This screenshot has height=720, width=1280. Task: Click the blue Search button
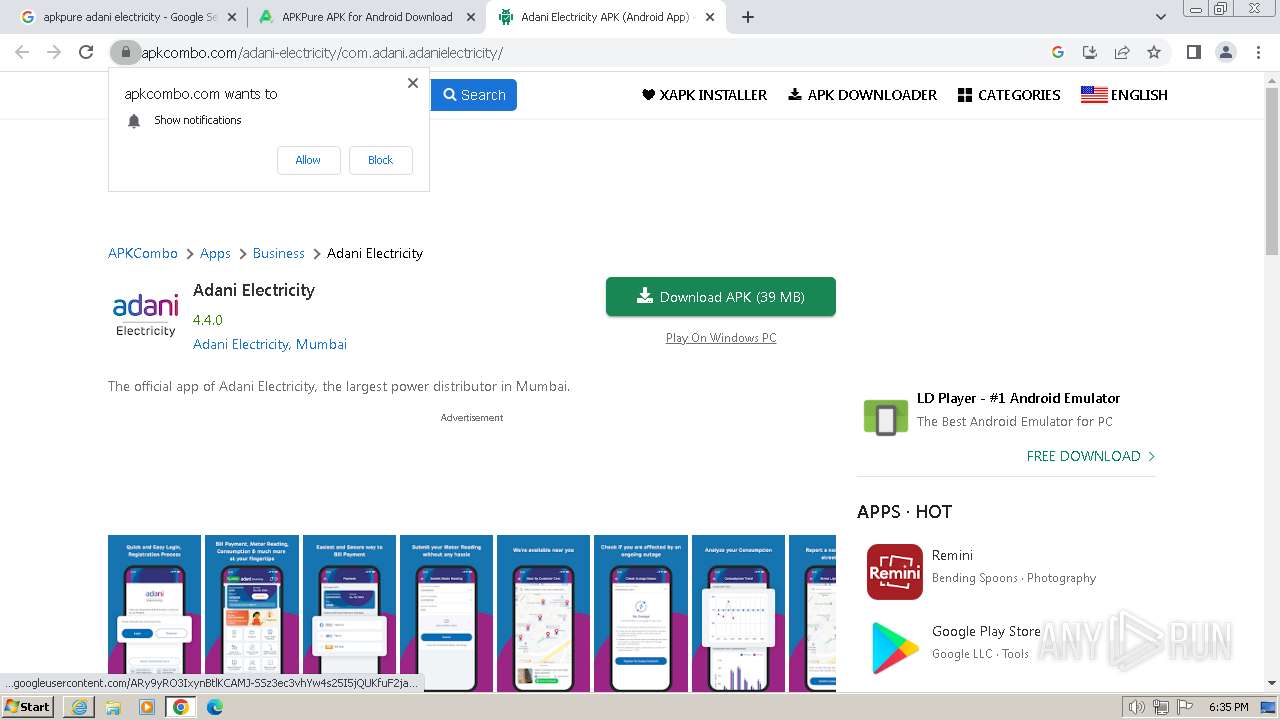[474, 95]
